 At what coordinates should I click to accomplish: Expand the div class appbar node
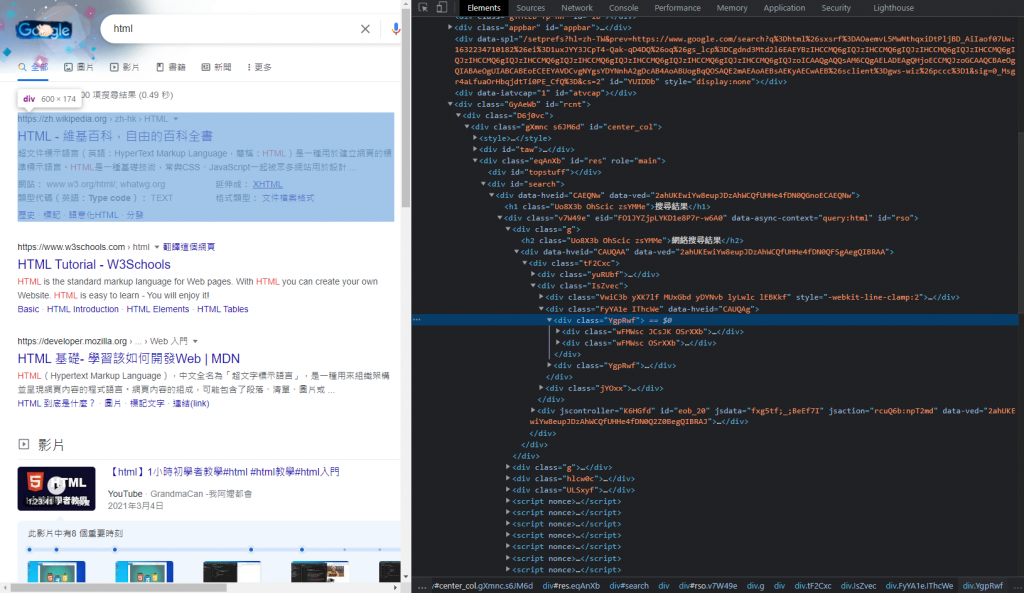tap(450, 27)
